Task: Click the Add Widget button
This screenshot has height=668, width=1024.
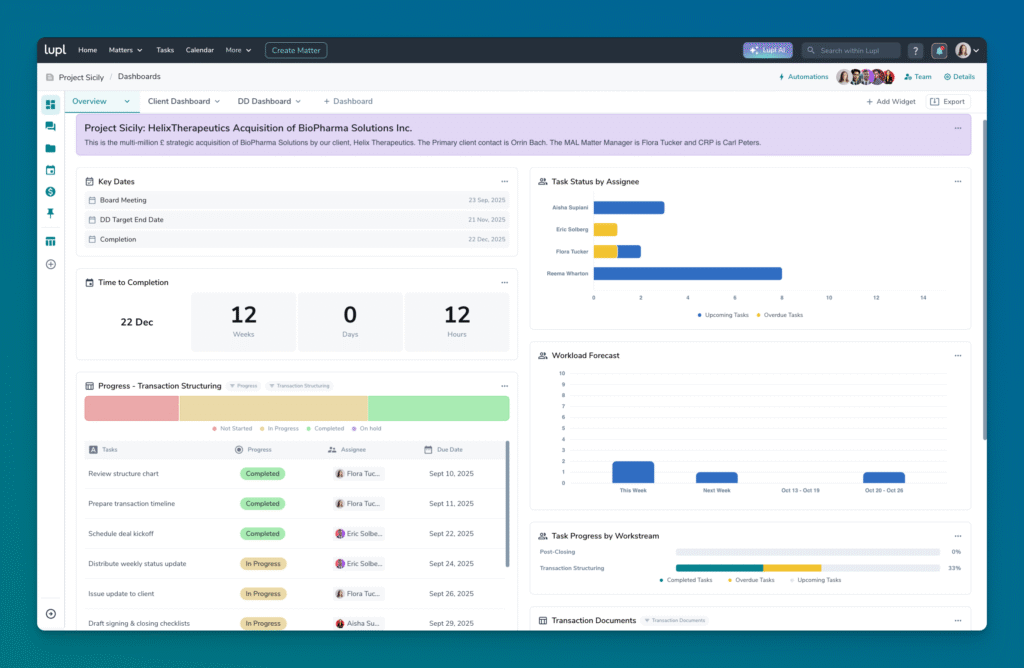Action: (891, 101)
